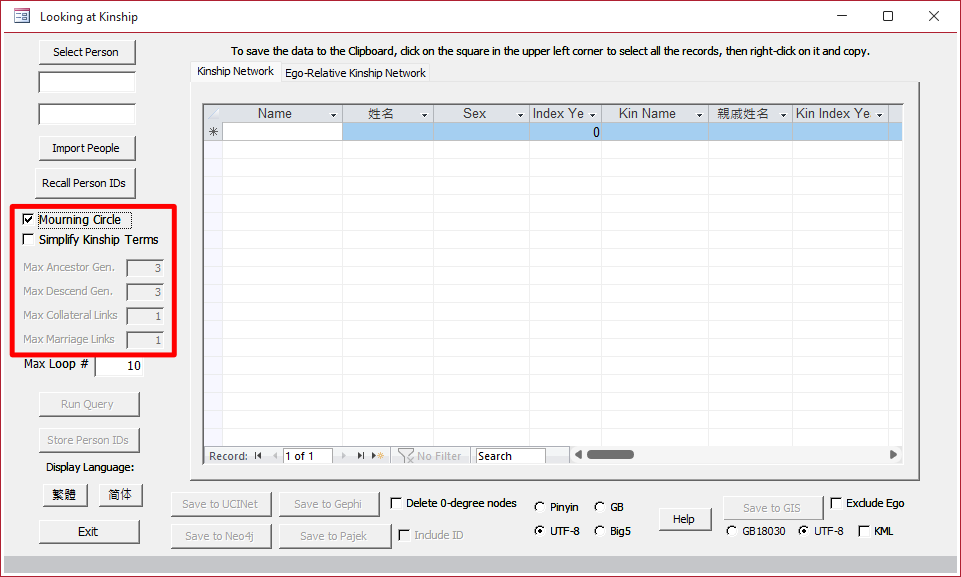Check the Exclude Ego option
Image resolution: width=961 pixels, height=577 pixels.
[x=836, y=504]
